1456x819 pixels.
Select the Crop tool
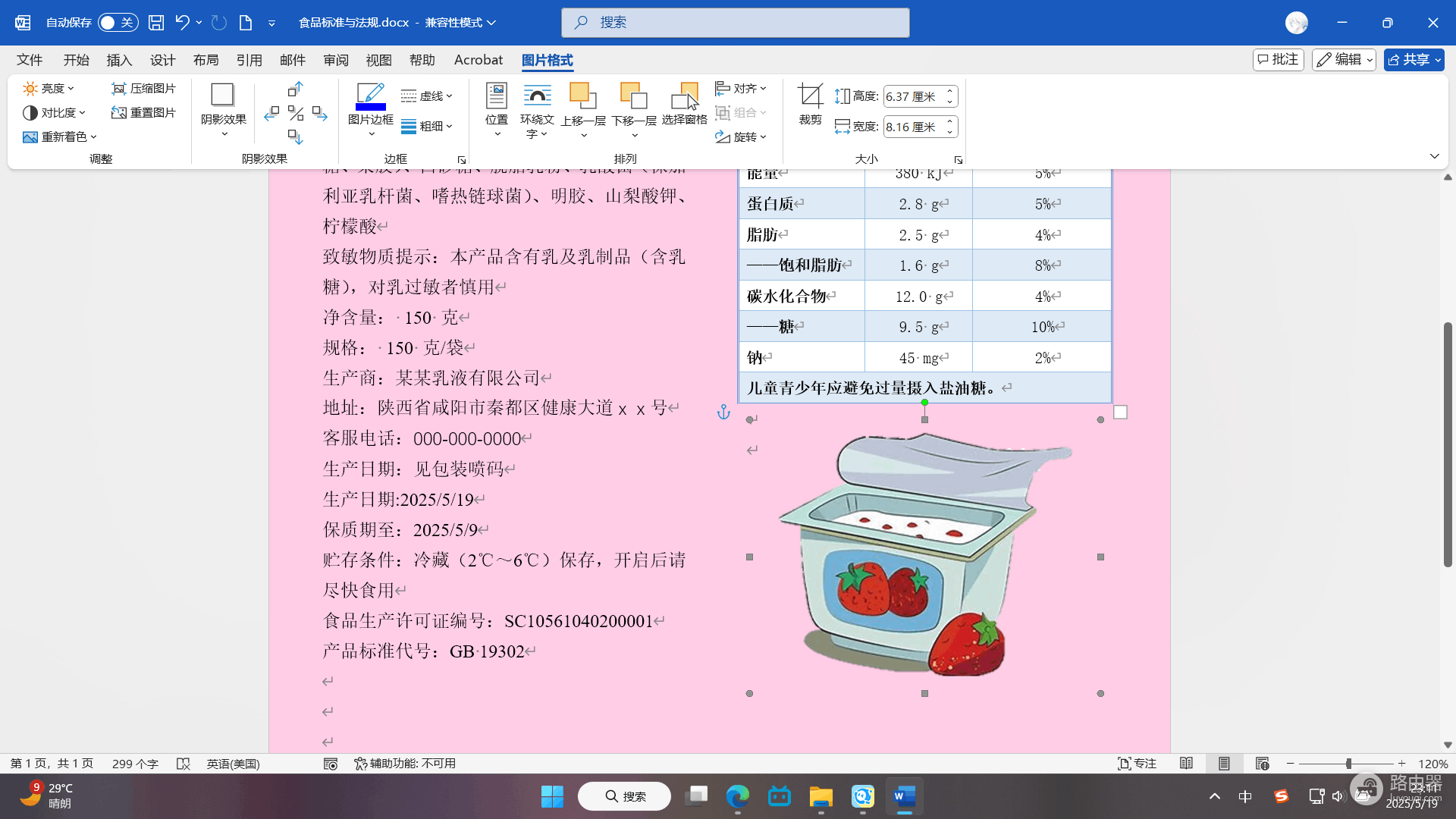point(810,105)
